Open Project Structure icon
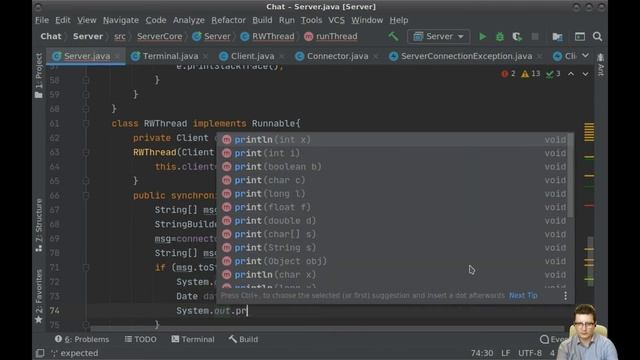Image resolution: width=640 pixels, height=360 pixels. [x=558, y=37]
